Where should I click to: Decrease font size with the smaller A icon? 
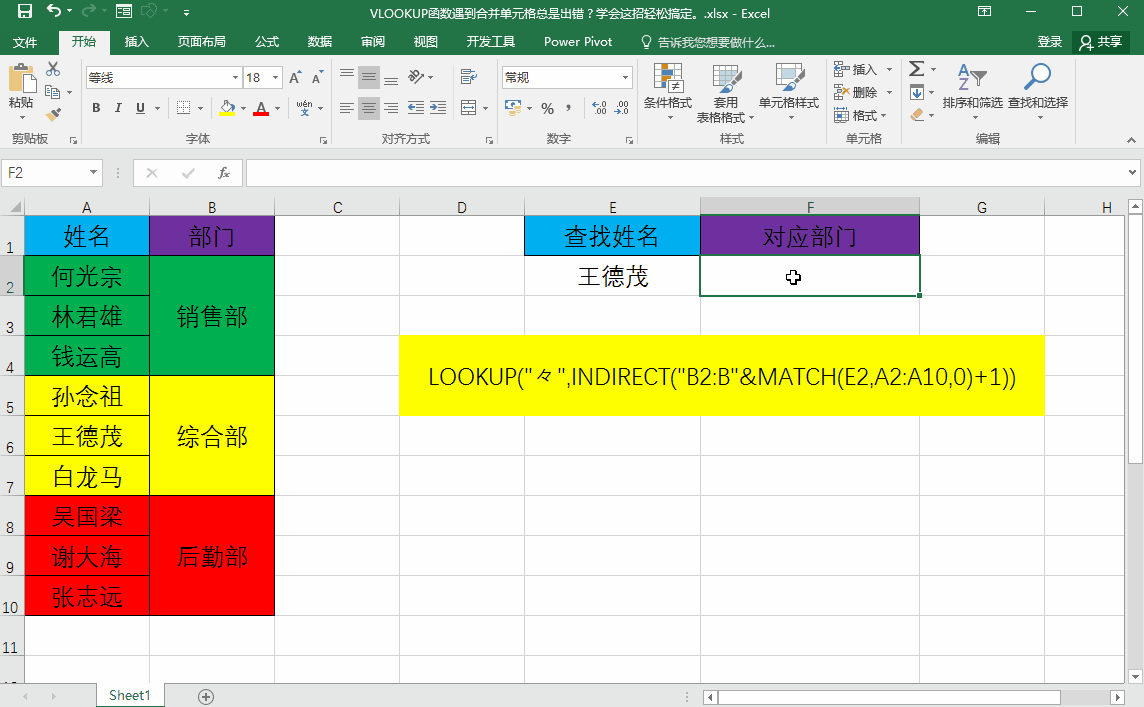pyautogui.click(x=317, y=77)
